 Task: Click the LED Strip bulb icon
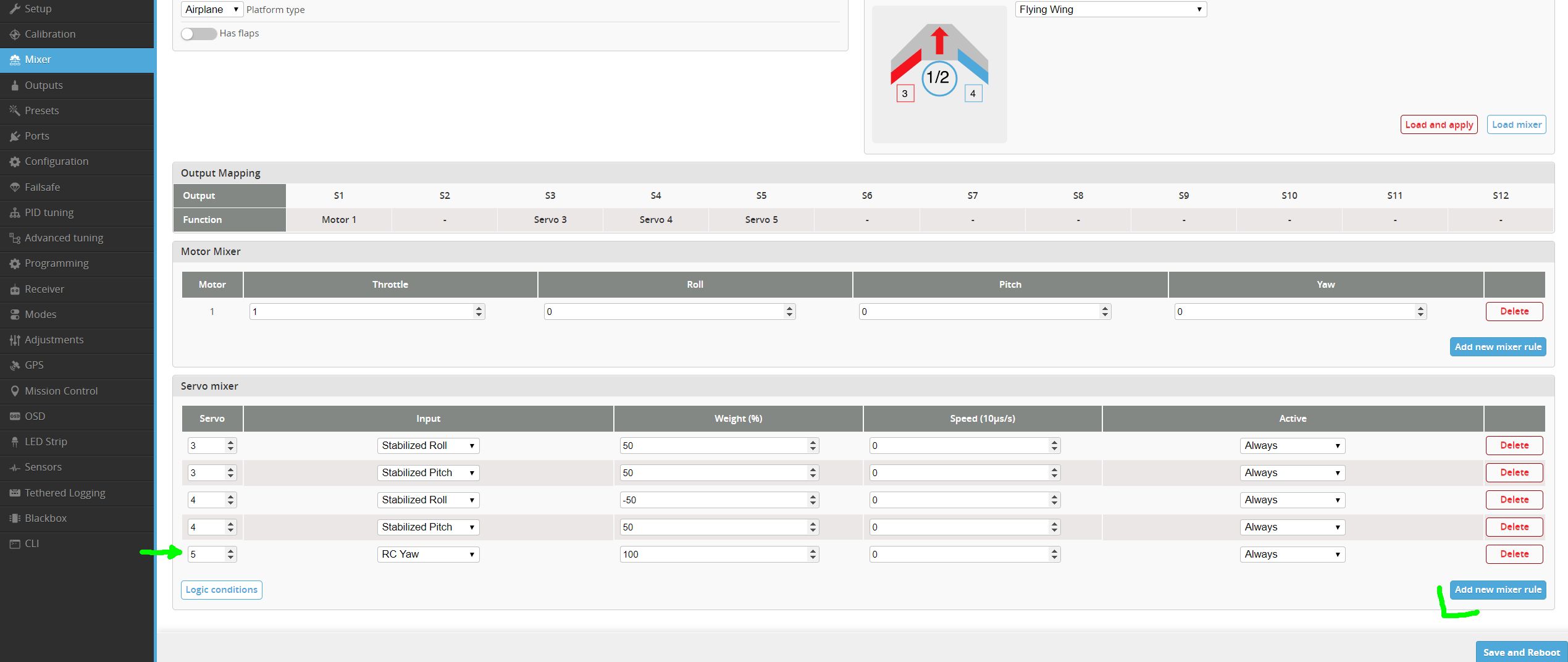tap(15, 442)
